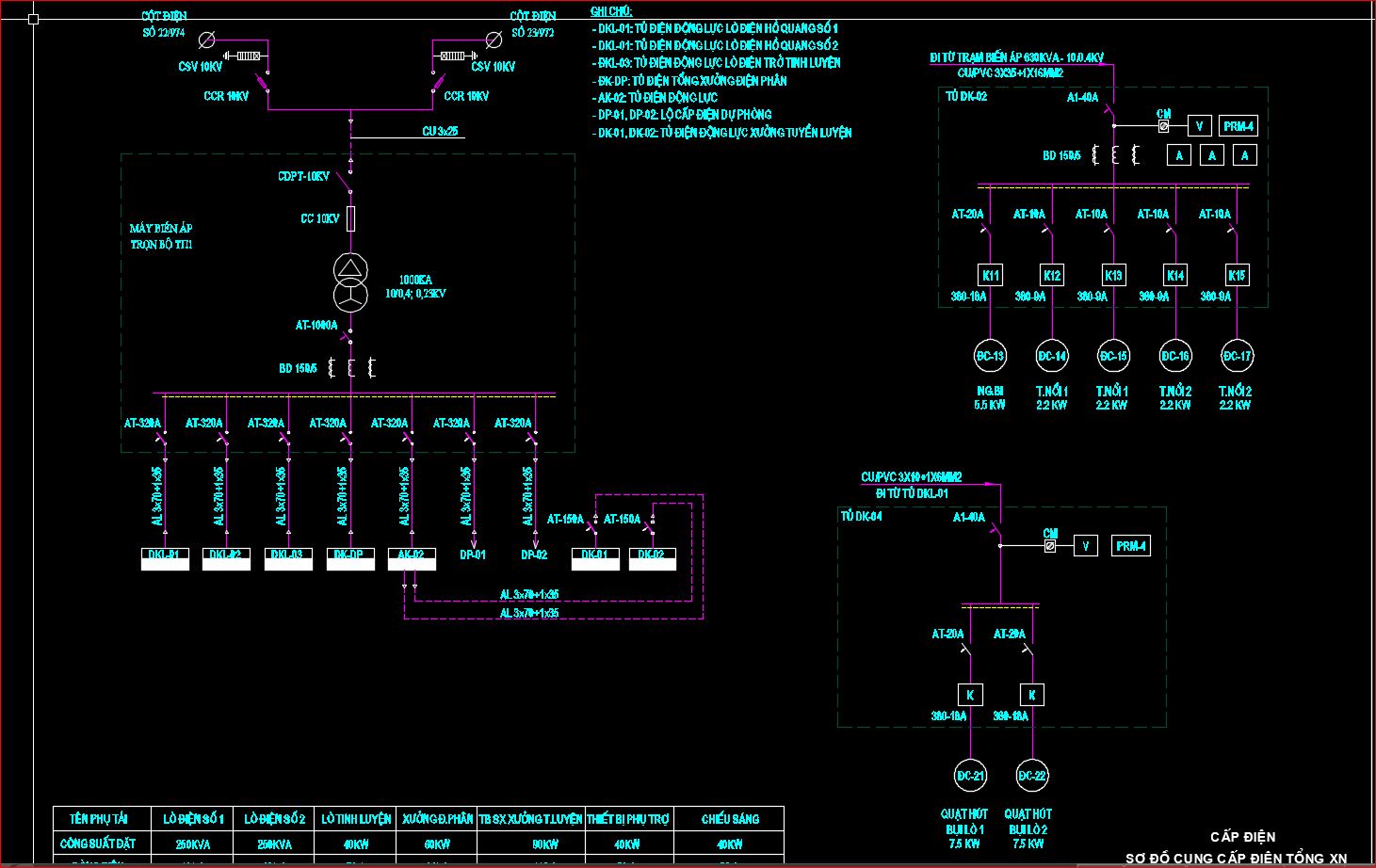Image resolution: width=1376 pixels, height=868 pixels.
Task: Select motor symbol ĐC-21
Action: (x=971, y=776)
